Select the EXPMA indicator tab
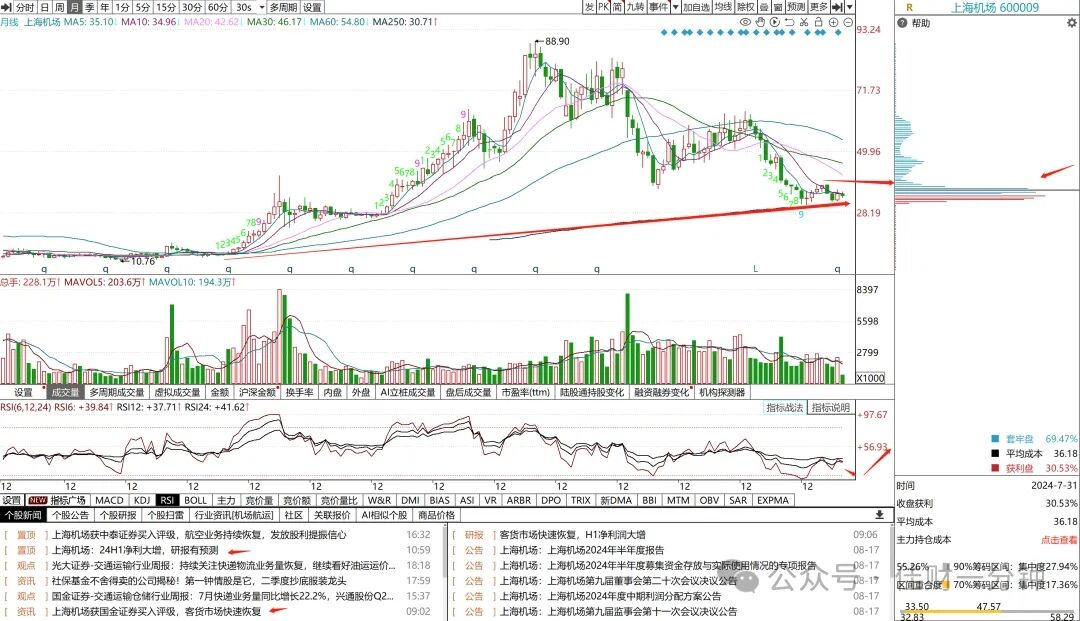 click(x=773, y=501)
